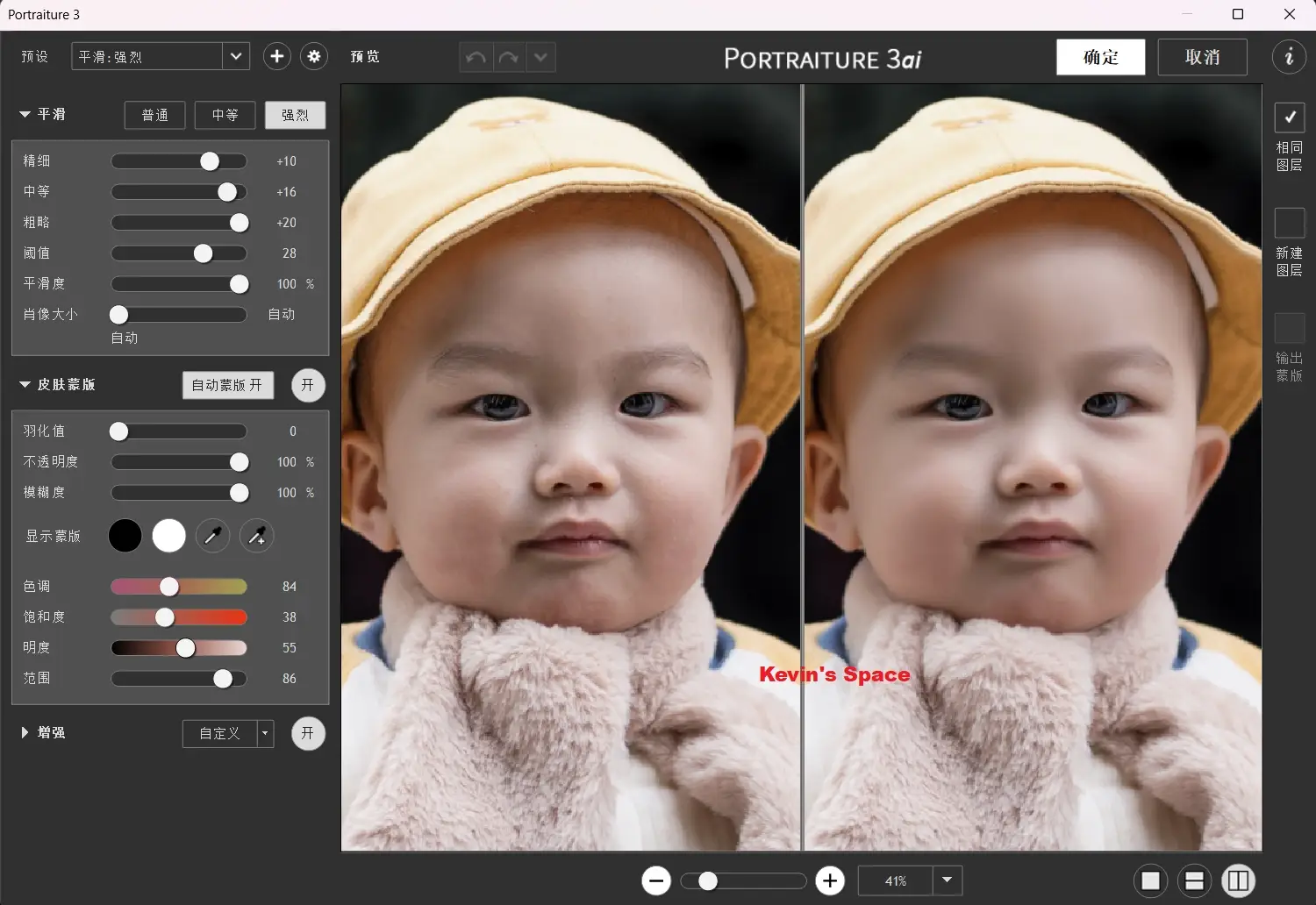This screenshot has width=1316, height=905.
Task: Click the 阈值 threshold slider
Action: point(179,253)
